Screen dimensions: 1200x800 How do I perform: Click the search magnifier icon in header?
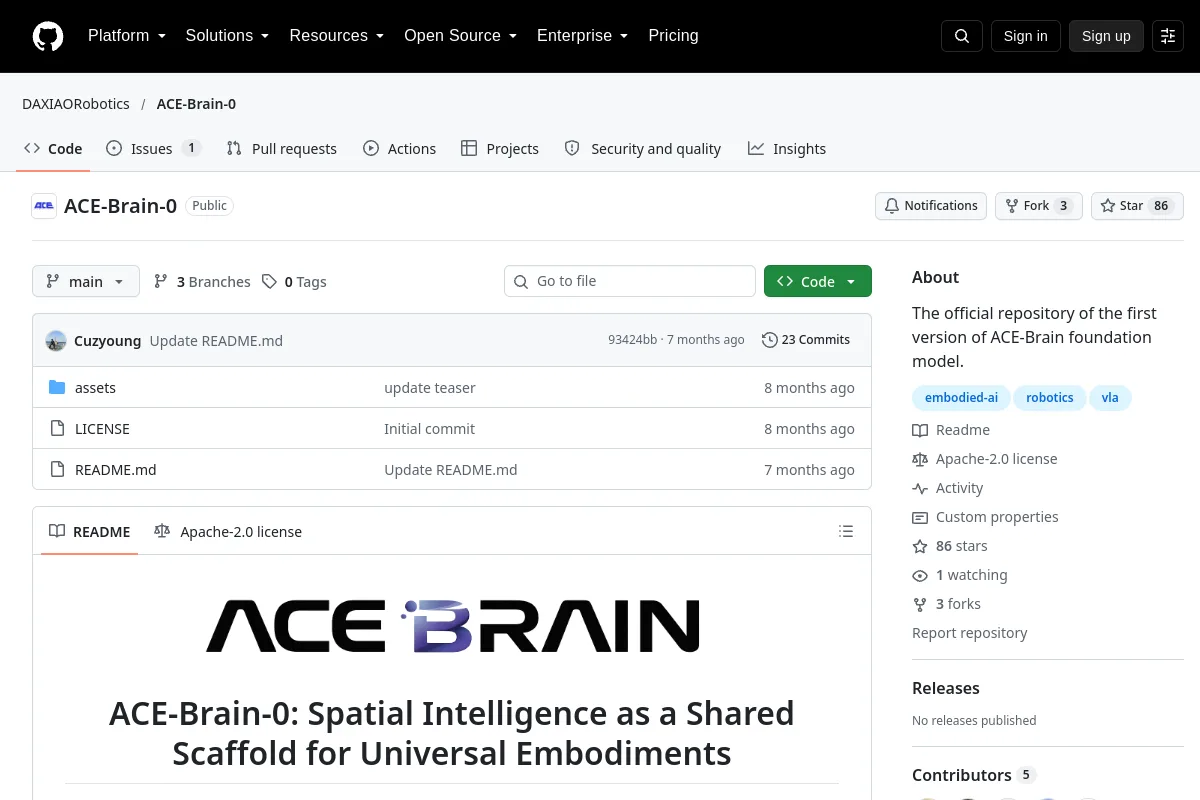tap(962, 36)
